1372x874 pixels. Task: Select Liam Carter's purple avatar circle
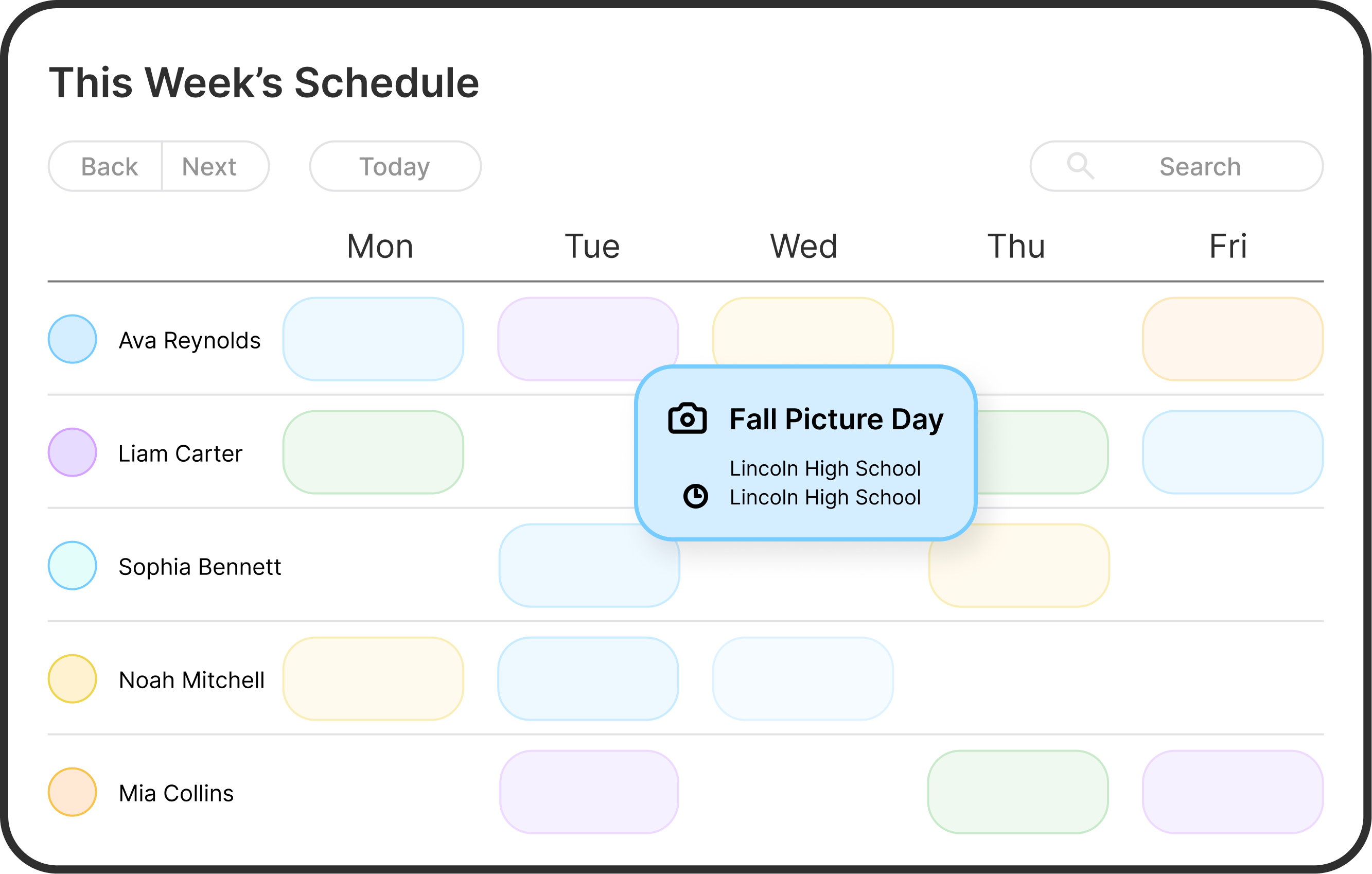(x=73, y=452)
